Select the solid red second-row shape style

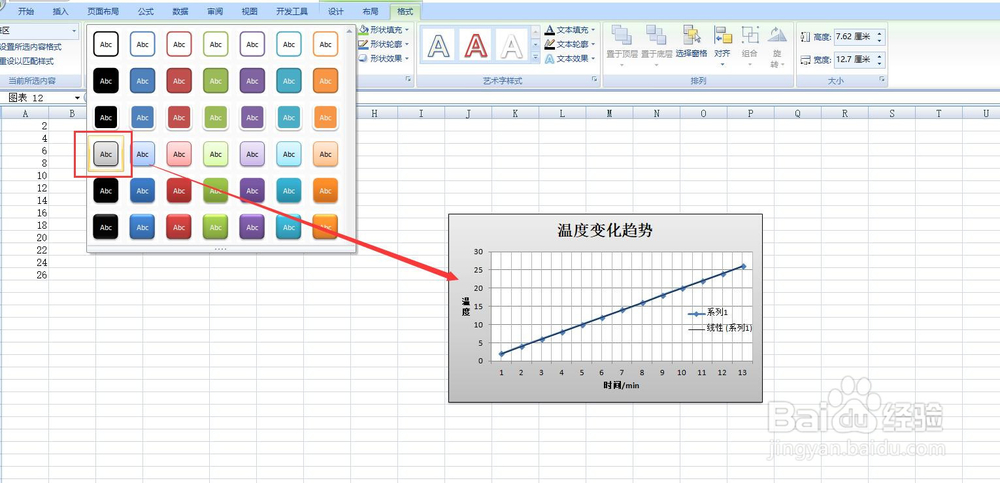tap(179, 81)
